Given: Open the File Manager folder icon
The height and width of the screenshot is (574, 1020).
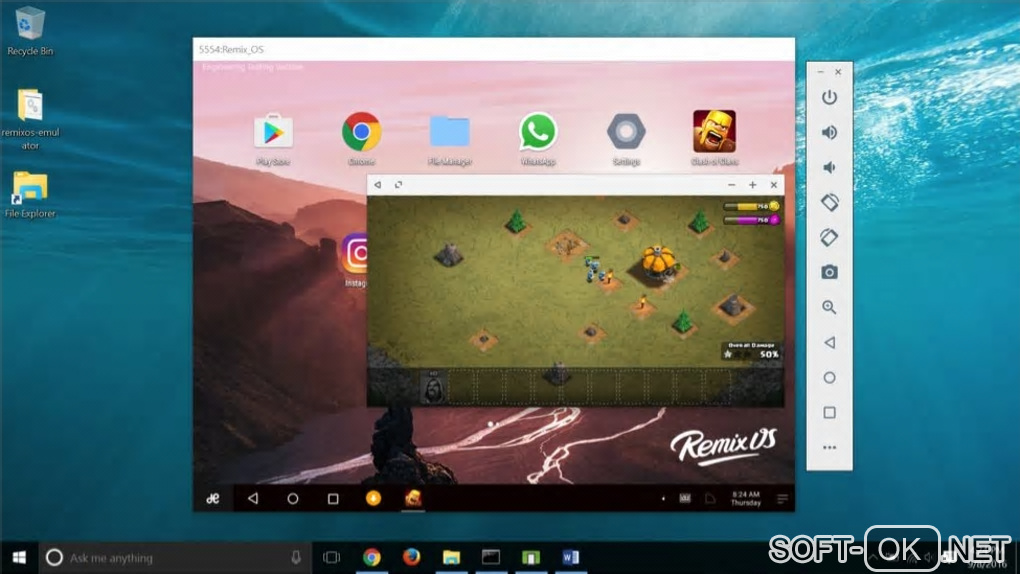Looking at the screenshot, I should coord(450,132).
